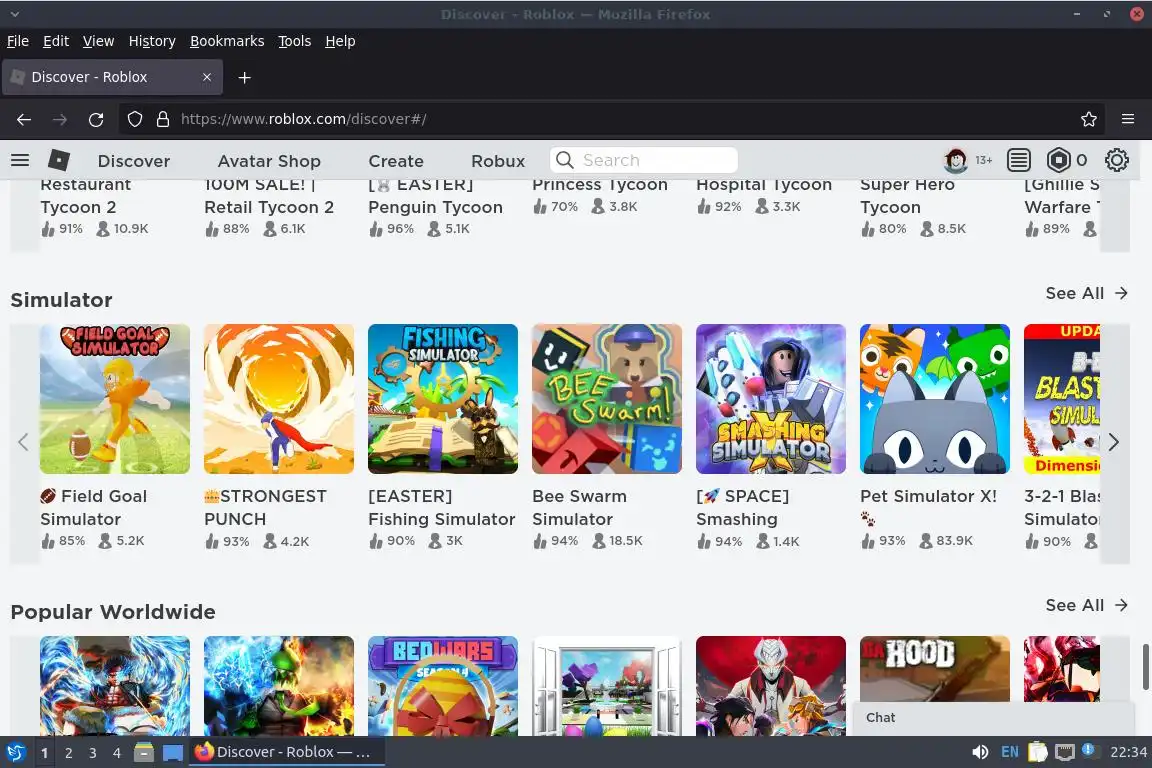Image resolution: width=1152 pixels, height=768 pixels.
Task: Open STRONGEST PUNCH game thumbnail
Action: (278, 399)
